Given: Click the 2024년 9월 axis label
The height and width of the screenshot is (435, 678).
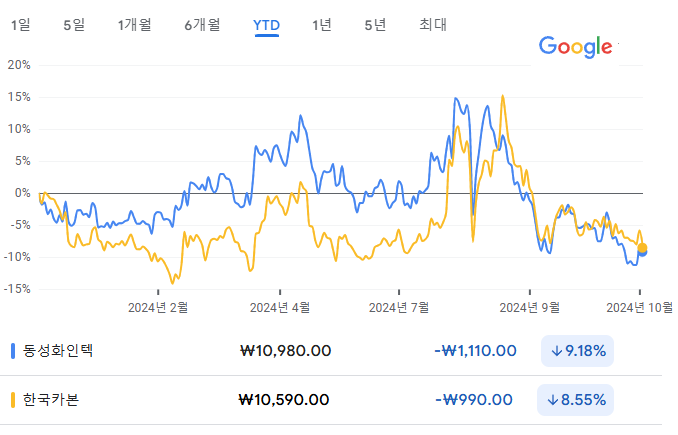Looking at the screenshot, I should click(x=530, y=308).
